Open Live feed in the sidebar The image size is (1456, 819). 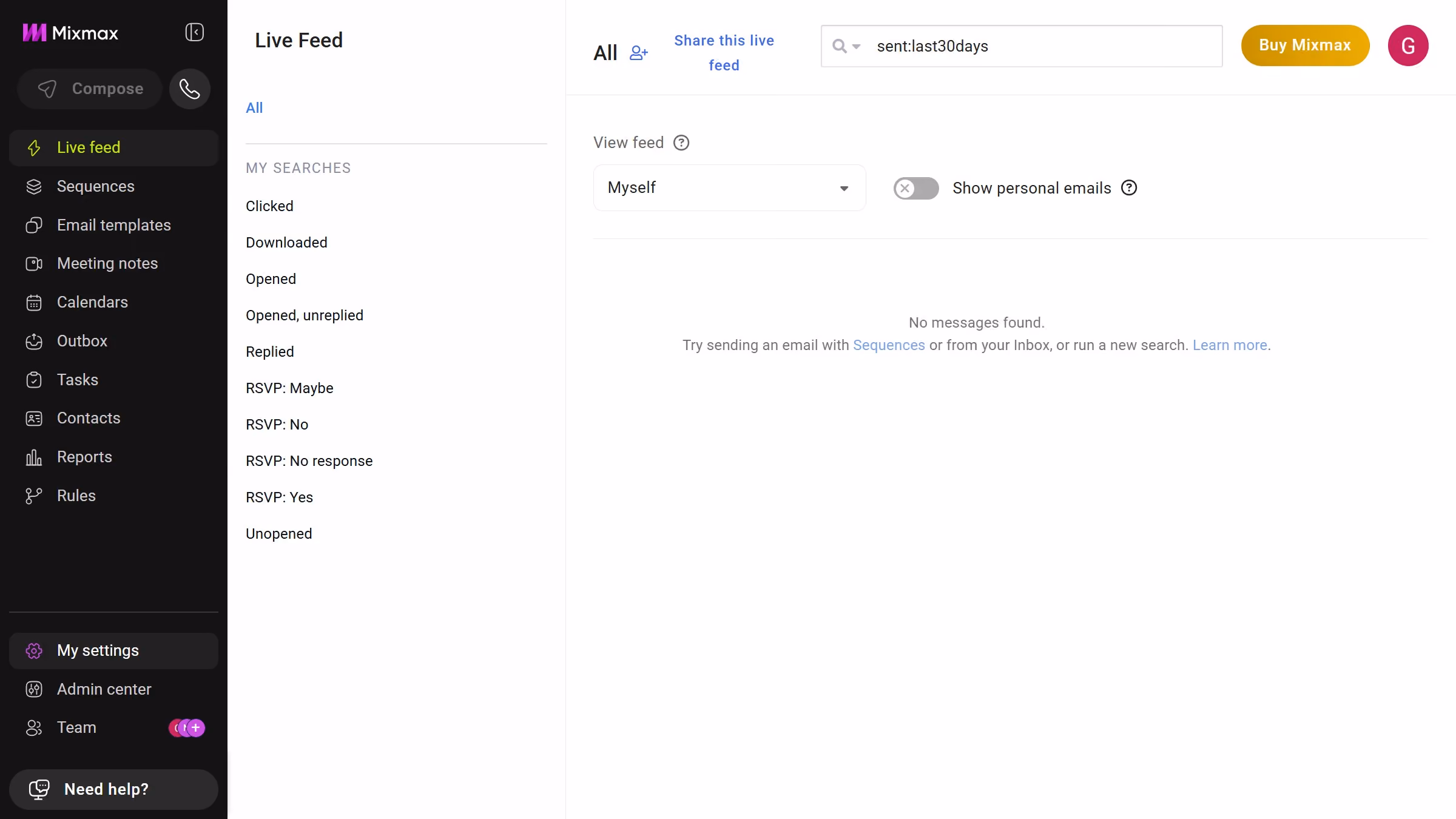[x=113, y=147]
